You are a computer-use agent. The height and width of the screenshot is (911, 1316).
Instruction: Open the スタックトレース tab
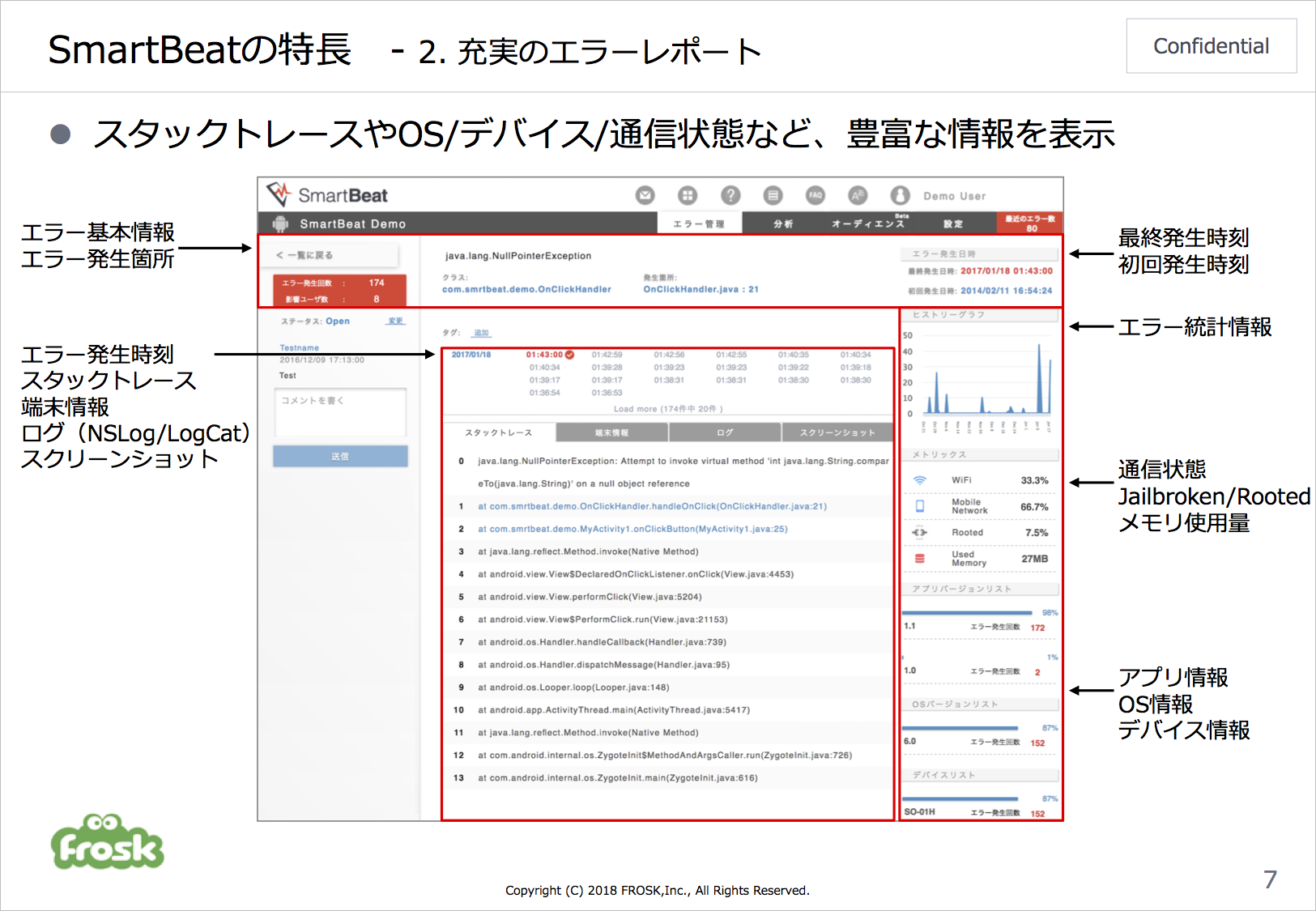point(499,432)
